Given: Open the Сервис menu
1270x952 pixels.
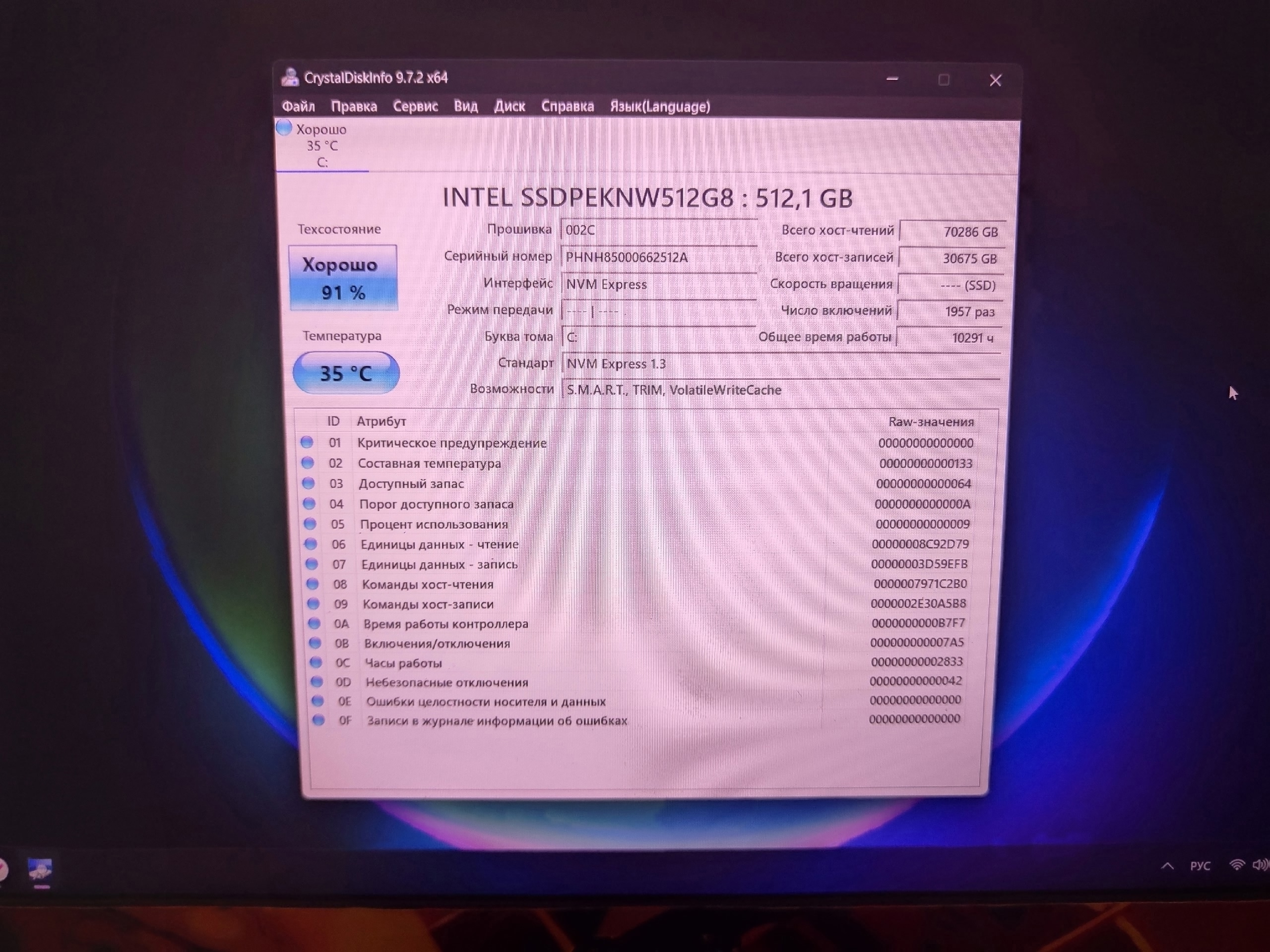Looking at the screenshot, I should coord(415,107).
